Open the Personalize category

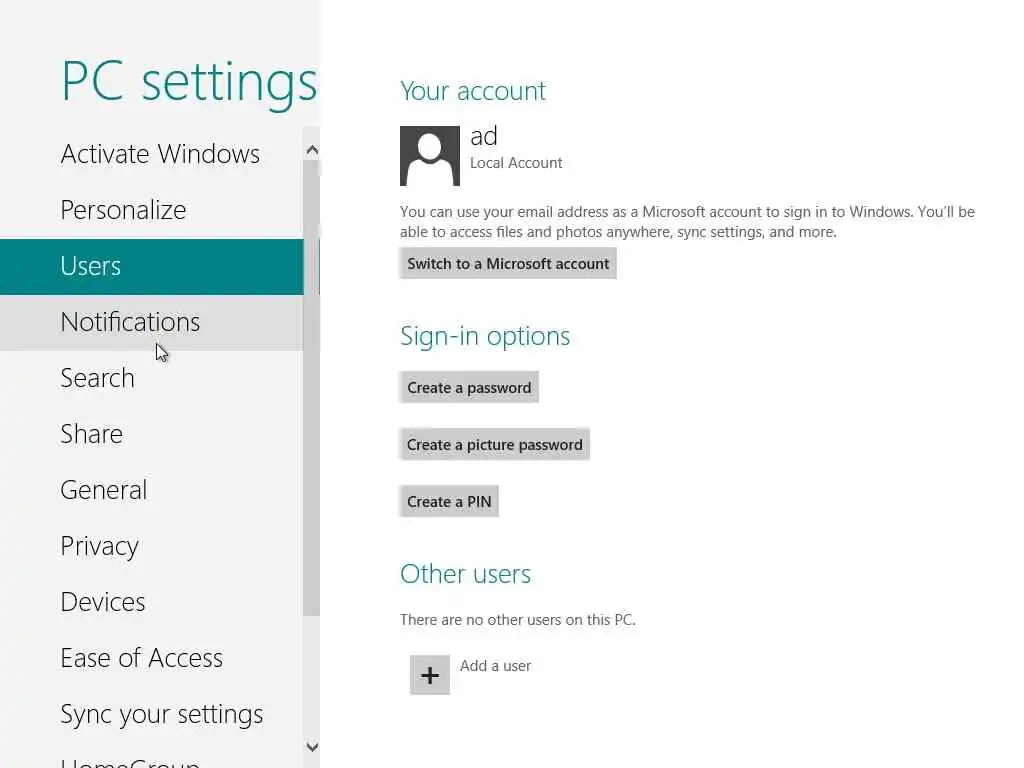pyautogui.click(x=152, y=210)
